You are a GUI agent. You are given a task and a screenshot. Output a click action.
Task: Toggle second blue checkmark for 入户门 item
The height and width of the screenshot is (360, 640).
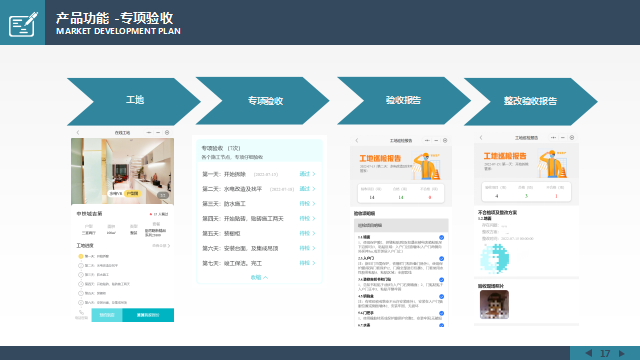441,259
